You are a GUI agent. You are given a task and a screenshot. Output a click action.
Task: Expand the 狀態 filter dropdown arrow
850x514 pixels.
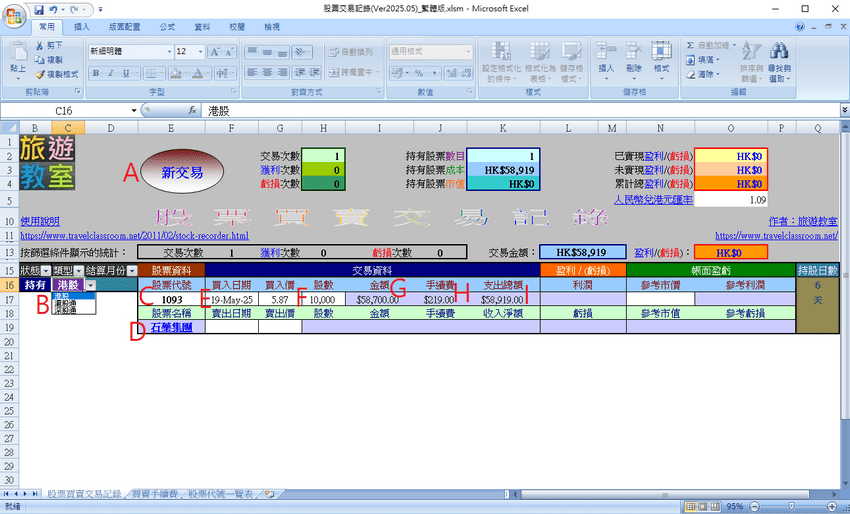[46, 271]
